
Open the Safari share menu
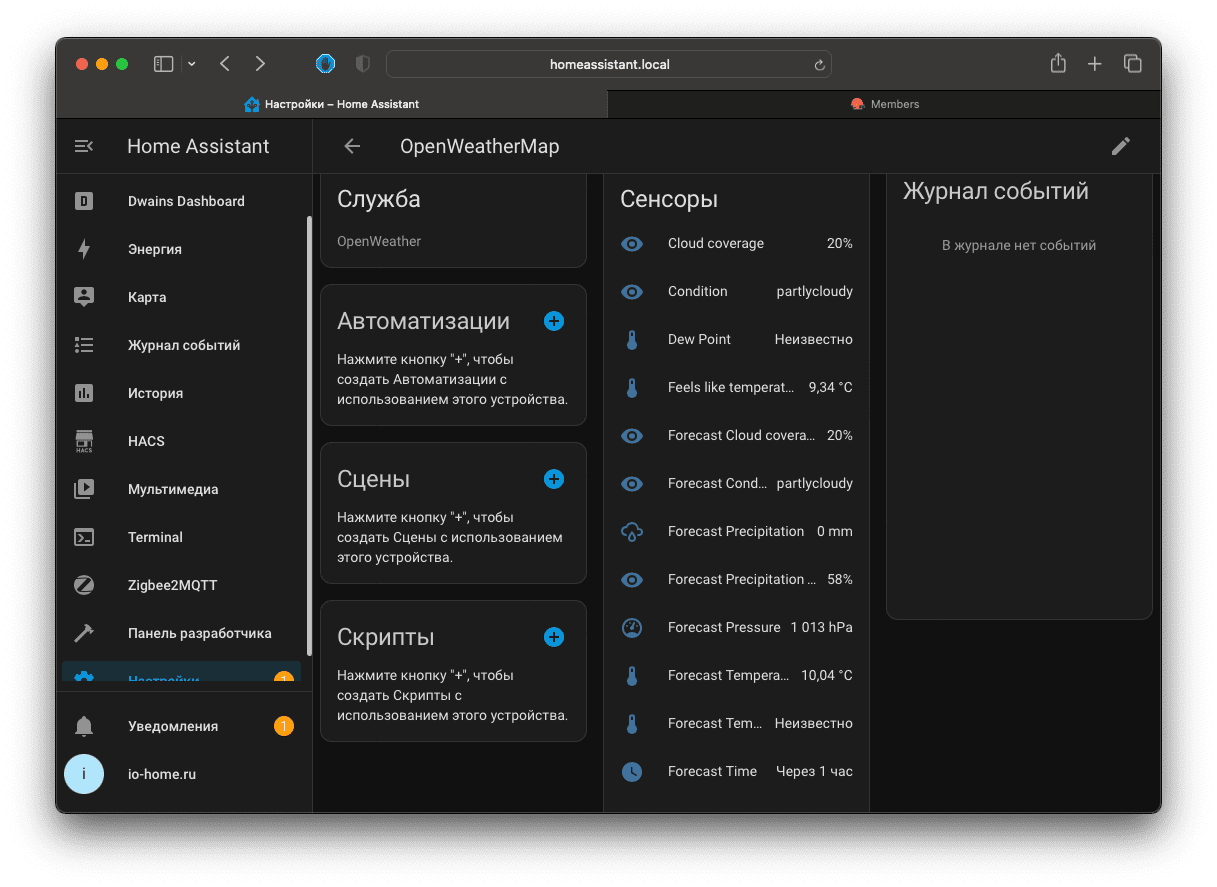coord(1058,63)
